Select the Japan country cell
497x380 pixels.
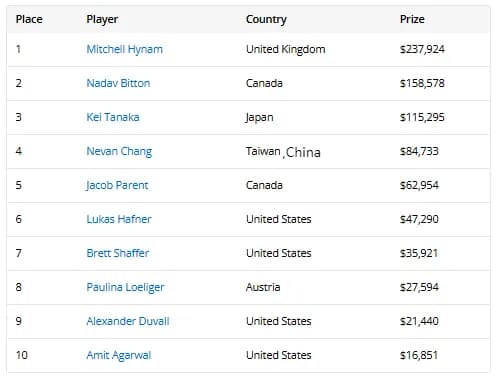[259, 118]
